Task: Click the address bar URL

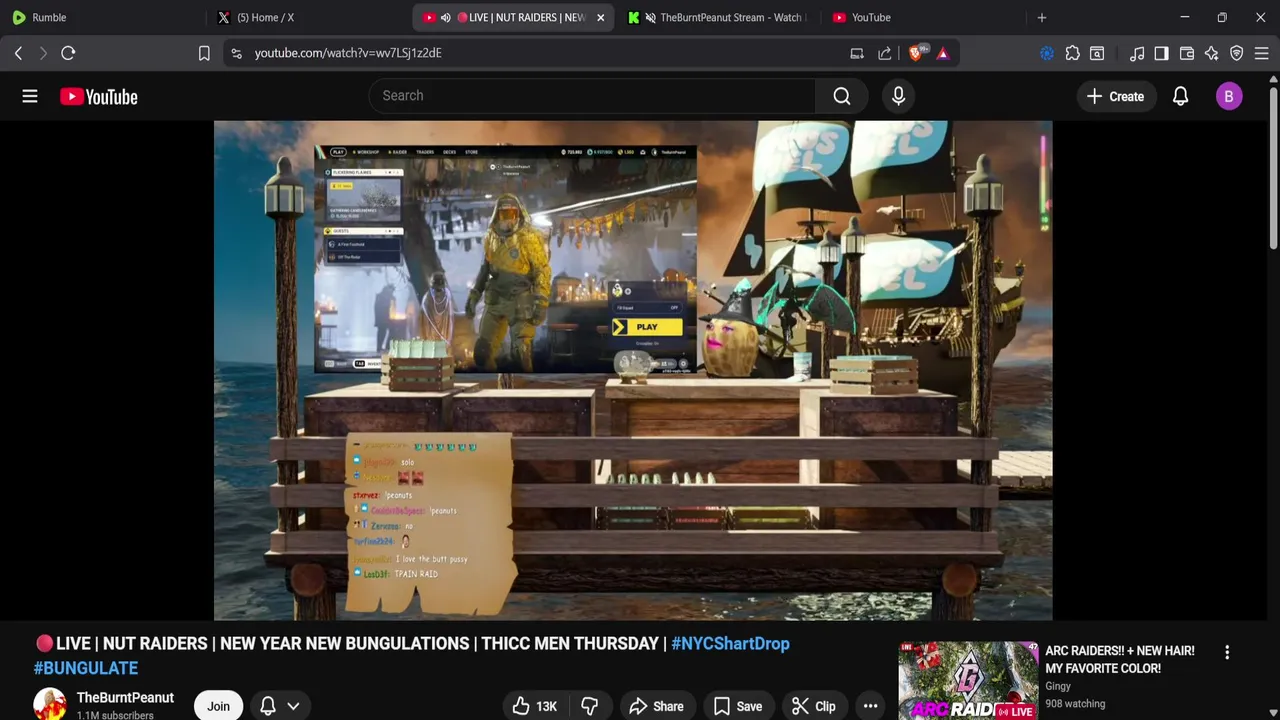Action: [x=348, y=53]
